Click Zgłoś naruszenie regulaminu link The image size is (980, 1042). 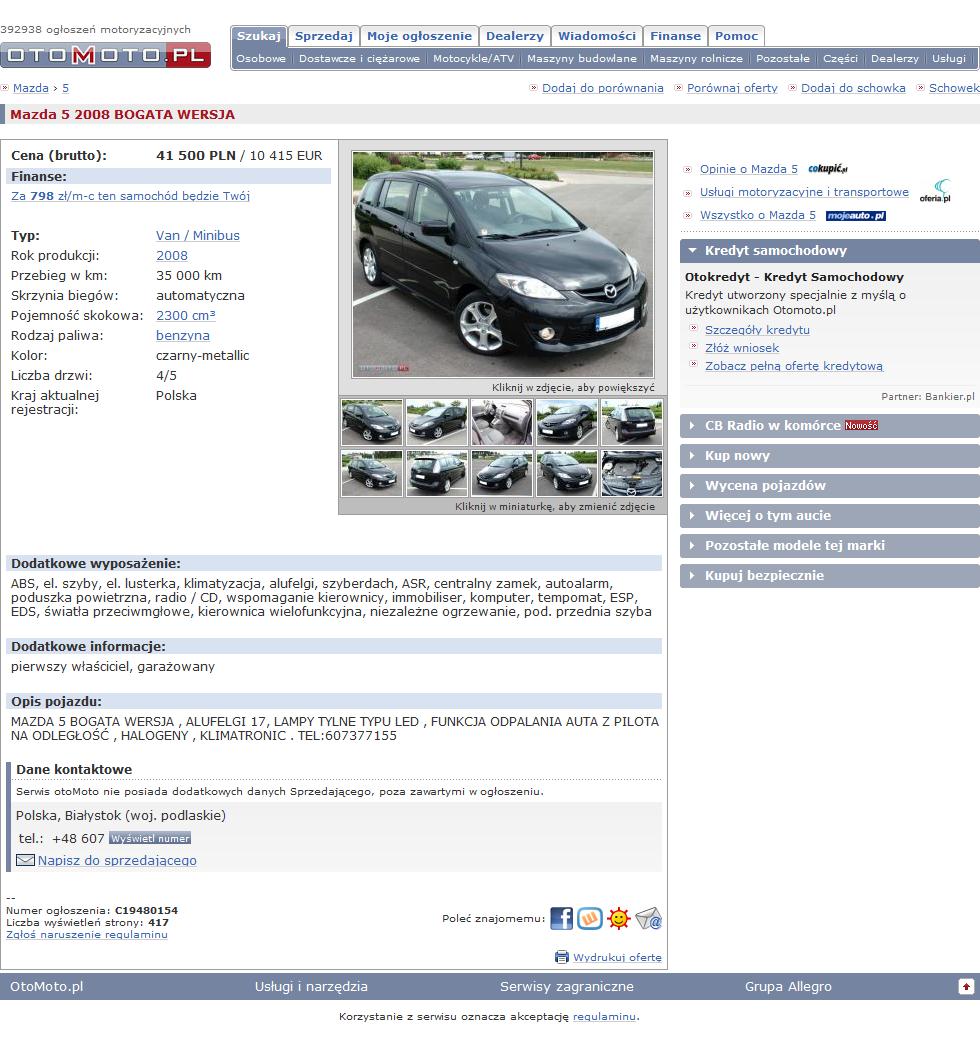click(x=87, y=934)
